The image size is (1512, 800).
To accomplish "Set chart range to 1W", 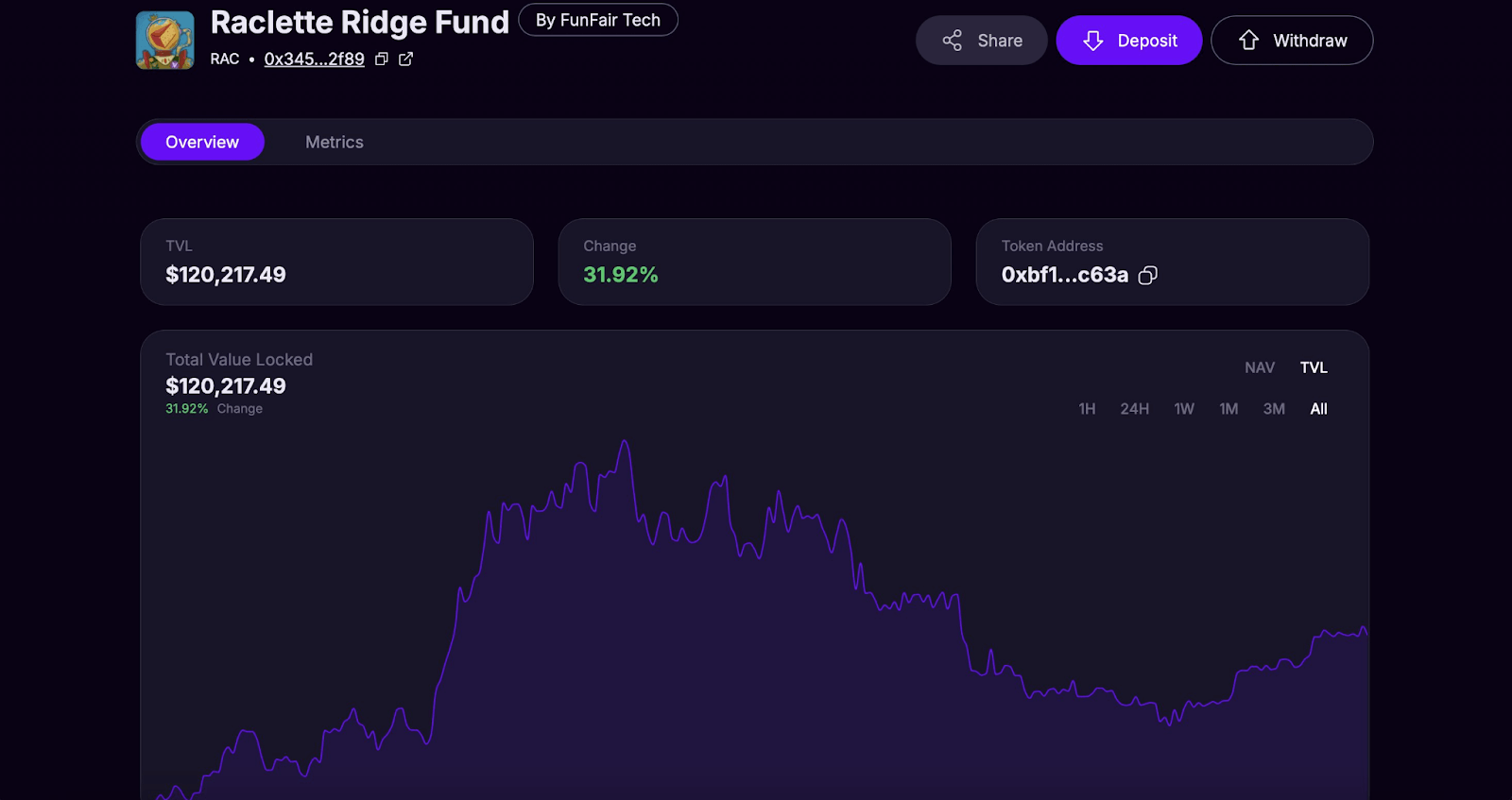I will click(x=1184, y=409).
